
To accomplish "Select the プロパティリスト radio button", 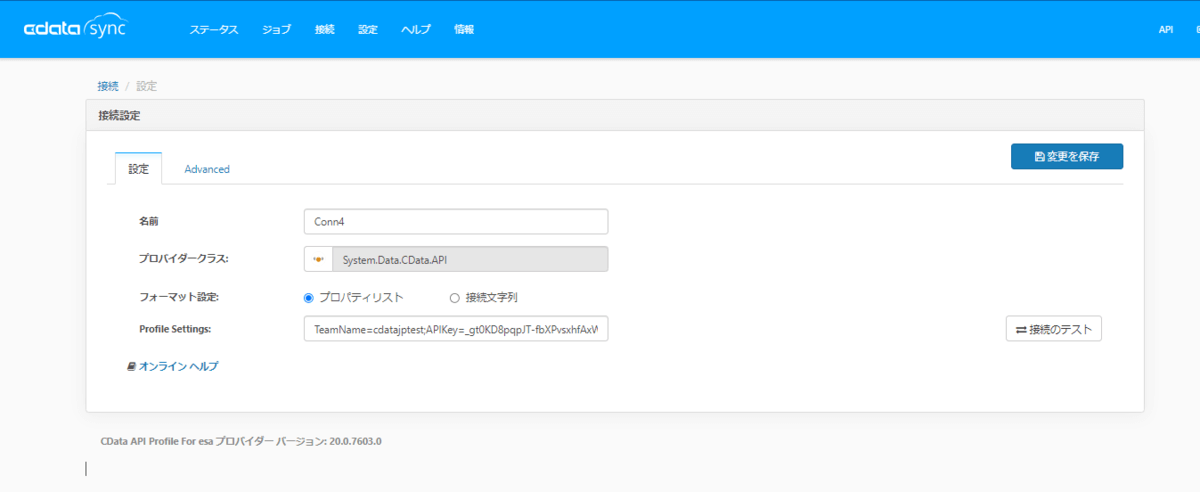I will tap(309, 297).
